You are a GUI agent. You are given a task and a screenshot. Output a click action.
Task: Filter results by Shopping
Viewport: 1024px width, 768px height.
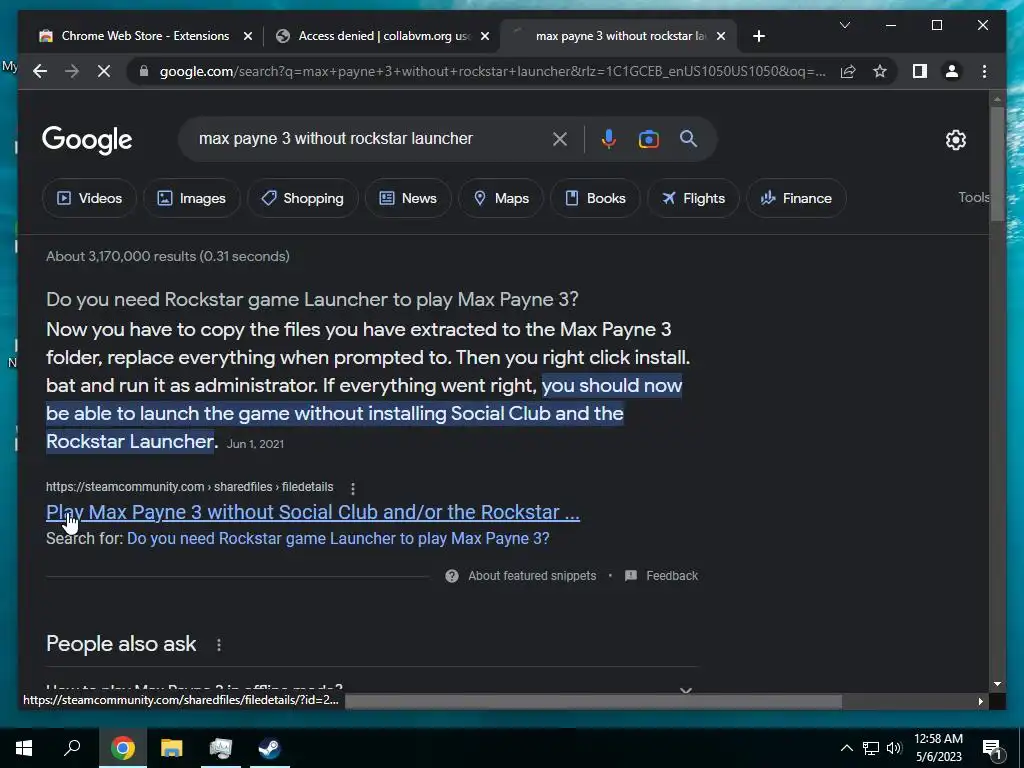coord(302,198)
